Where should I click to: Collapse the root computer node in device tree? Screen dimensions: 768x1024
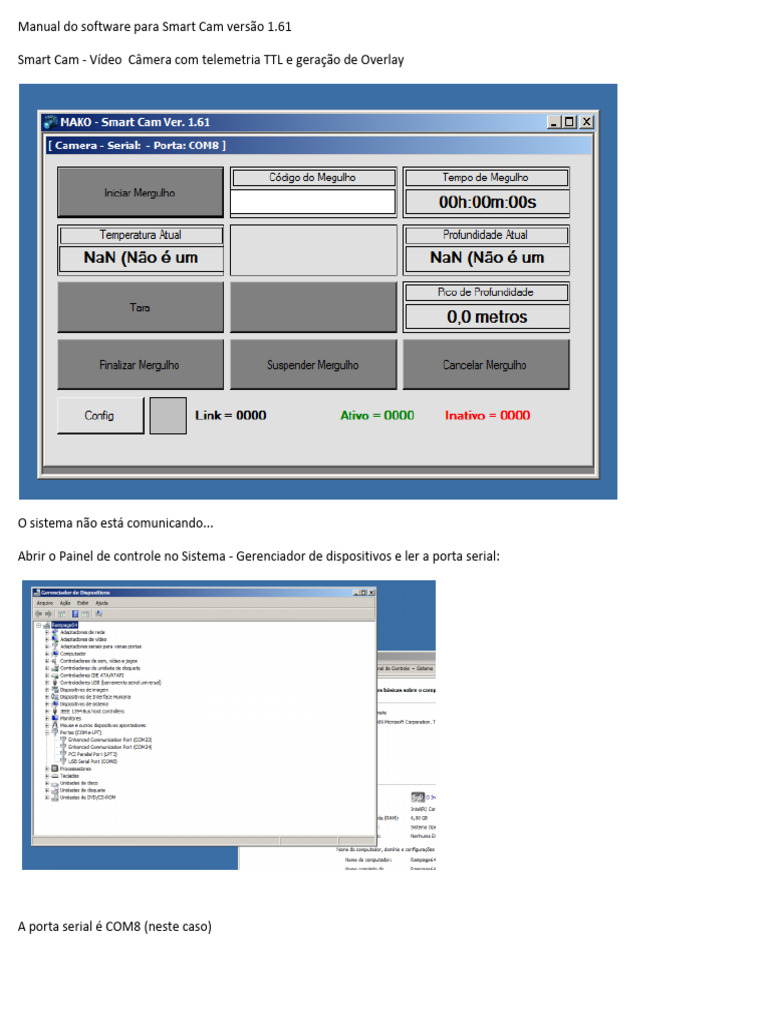coord(39,625)
